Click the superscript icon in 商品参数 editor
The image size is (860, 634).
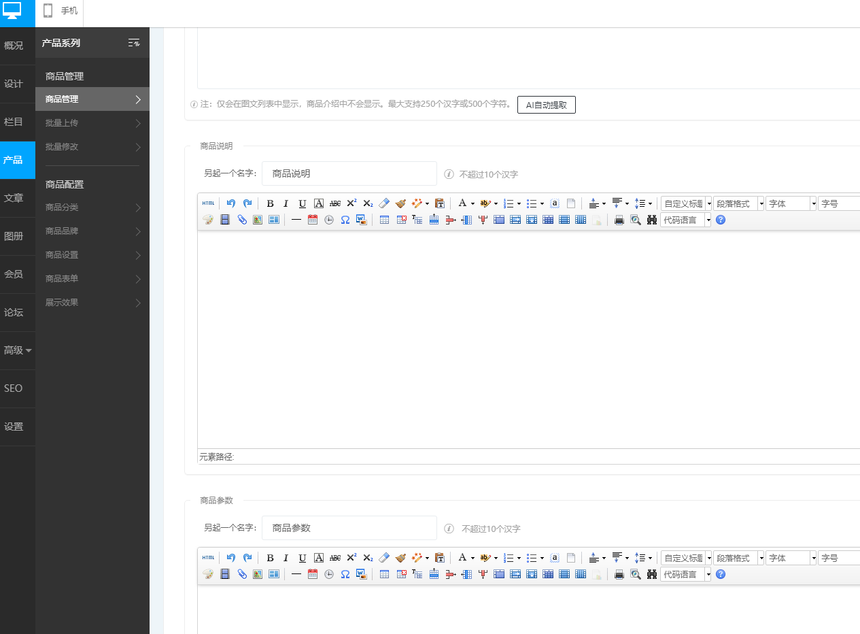351,558
